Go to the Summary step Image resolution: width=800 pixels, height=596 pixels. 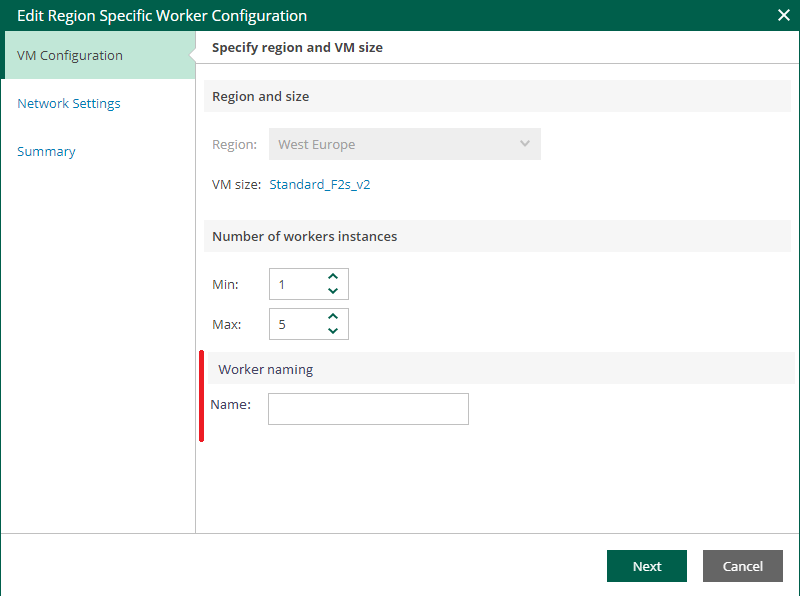pyautogui.click(x=46, y=152)
